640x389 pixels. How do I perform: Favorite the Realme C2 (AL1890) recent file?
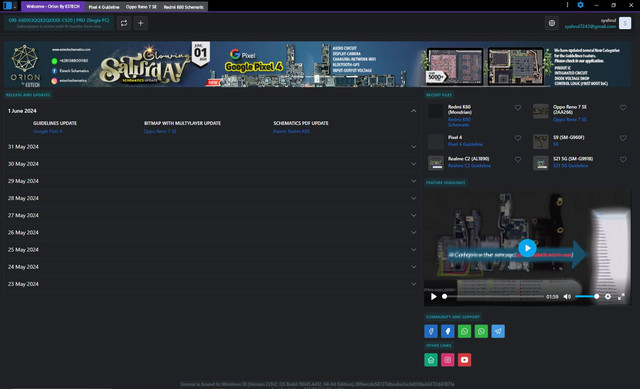[518, 160]
